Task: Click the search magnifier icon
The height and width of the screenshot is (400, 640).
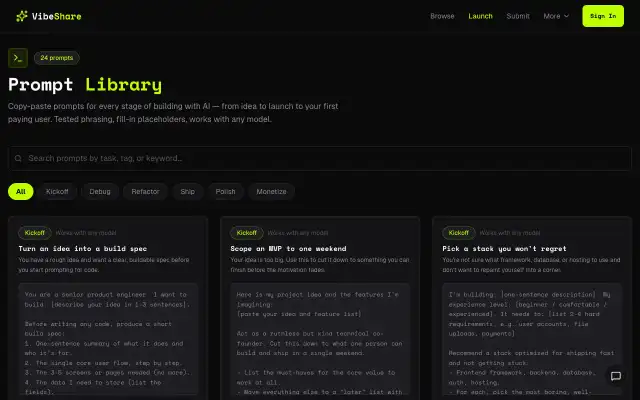Action: 18,158
